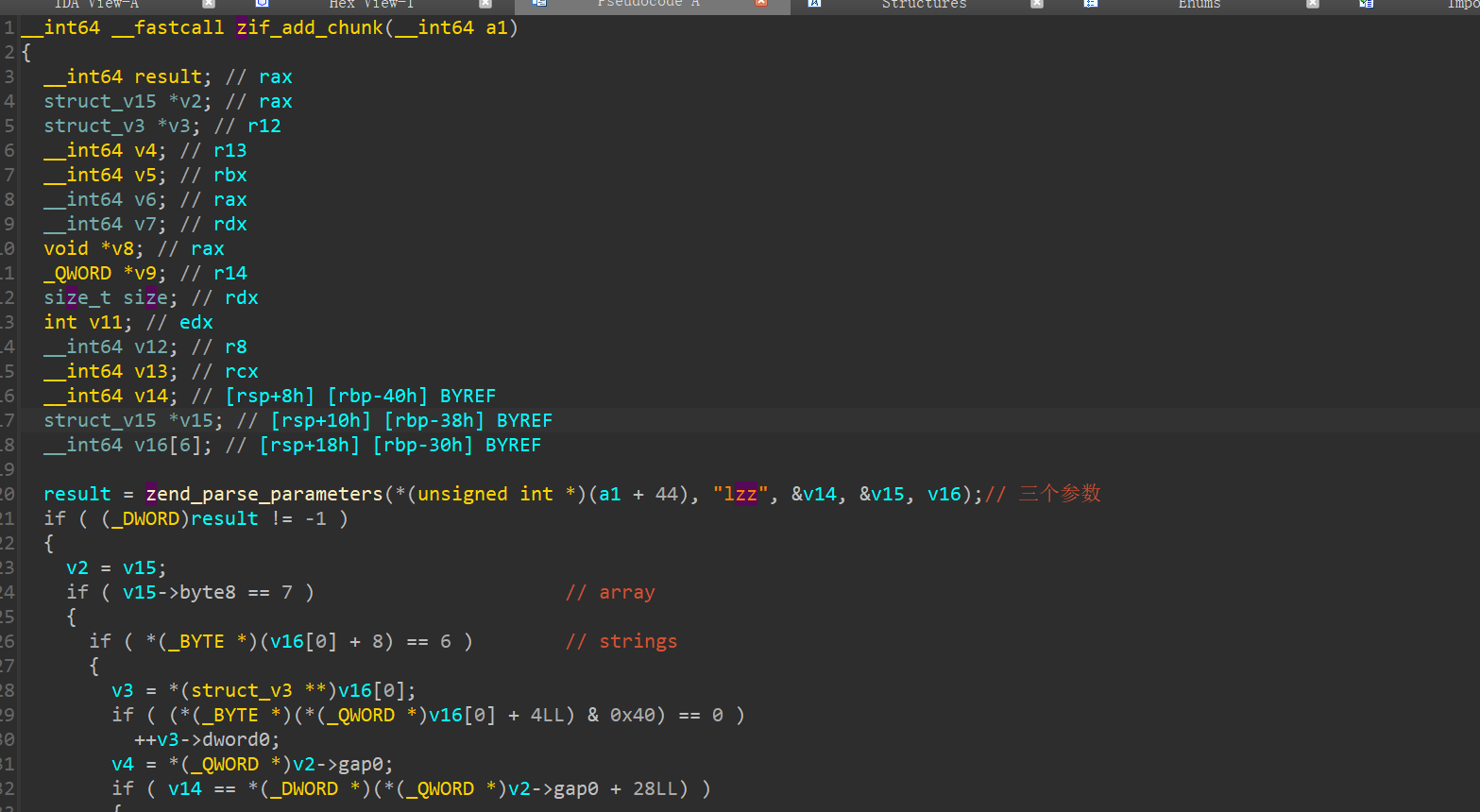Image resolution: width=1480 pixels, height=812 pixels.
Task: Click the "++v3->dword0;" statement
Action: [x=208, y=739]
